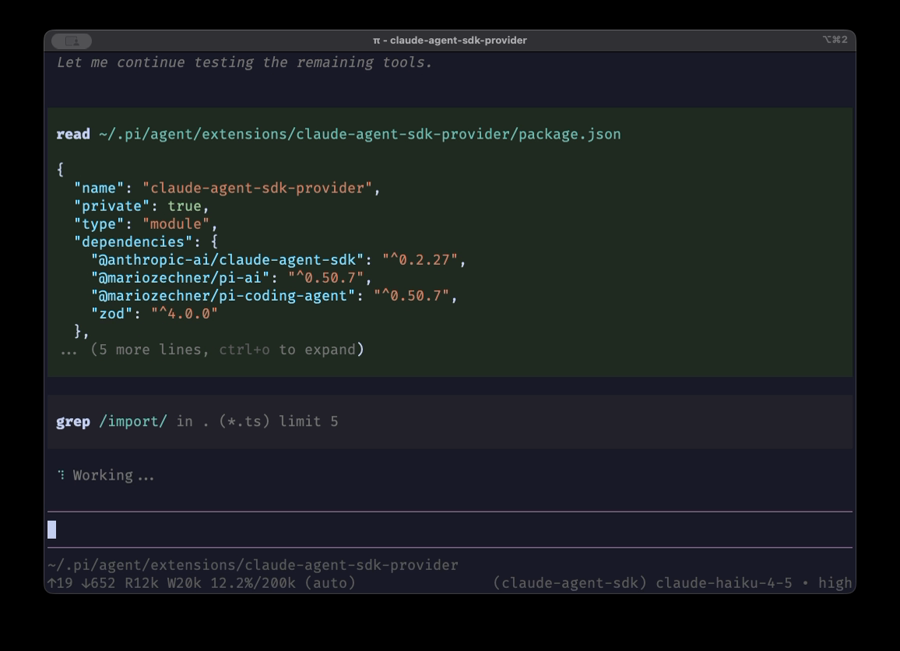Click the "@anthropic-ai/claude-agent-sdk" dependency name
Image resolution: width=900 pixels, height=651 pixels.
227,260
